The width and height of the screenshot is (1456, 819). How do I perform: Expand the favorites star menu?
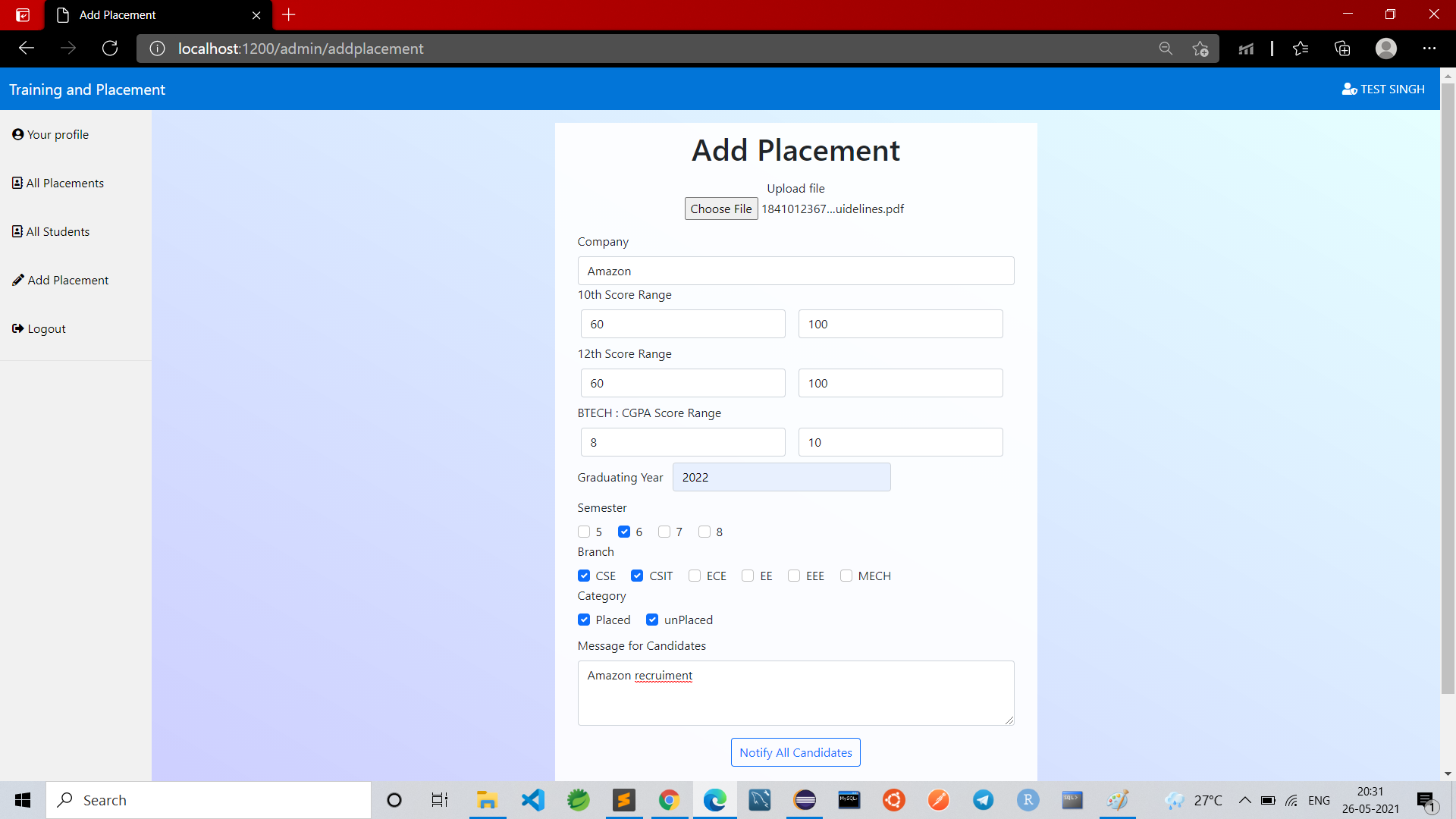click(1301, 48)
